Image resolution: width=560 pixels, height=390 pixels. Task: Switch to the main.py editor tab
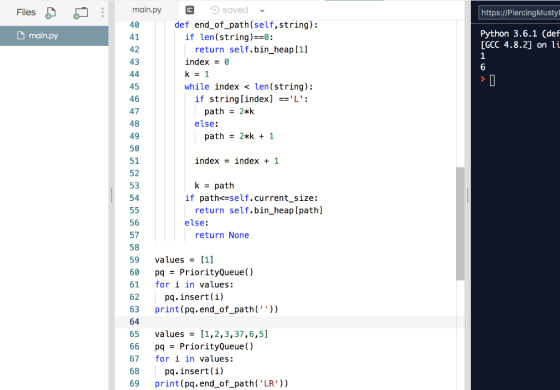[x=147, y=10]
